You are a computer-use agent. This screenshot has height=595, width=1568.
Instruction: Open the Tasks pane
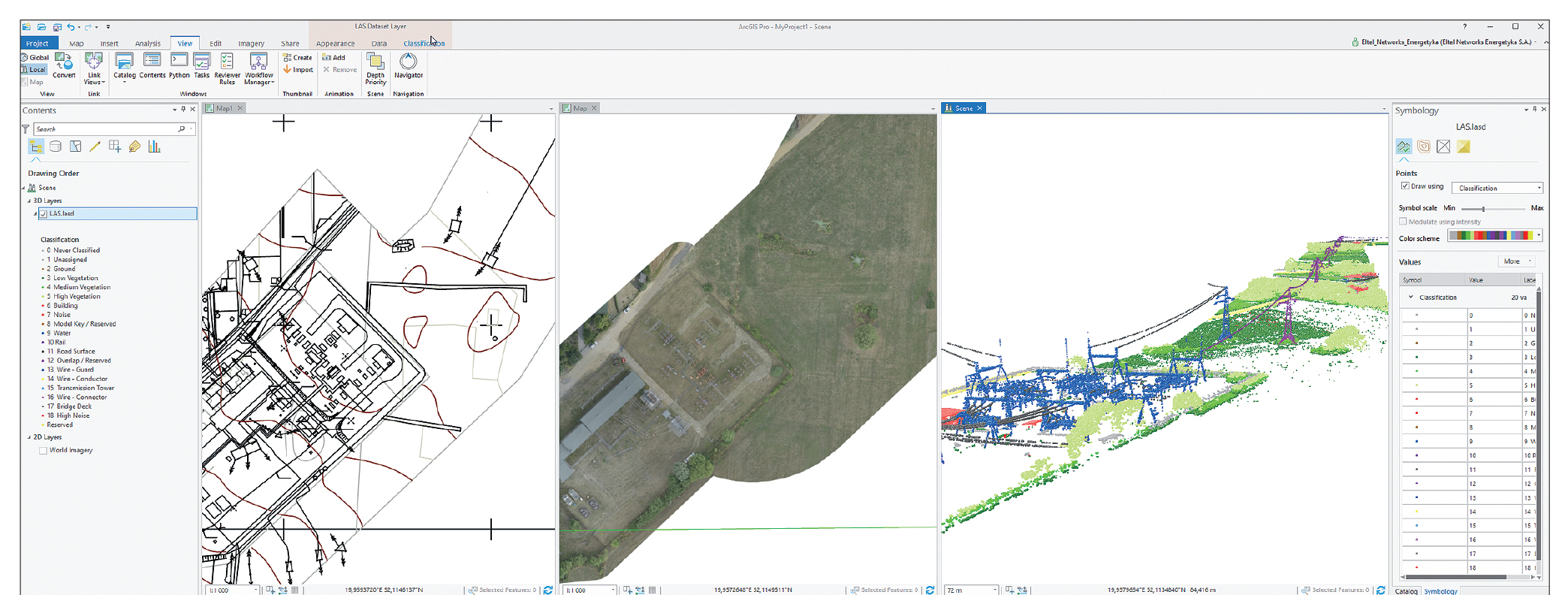point(202,66)
